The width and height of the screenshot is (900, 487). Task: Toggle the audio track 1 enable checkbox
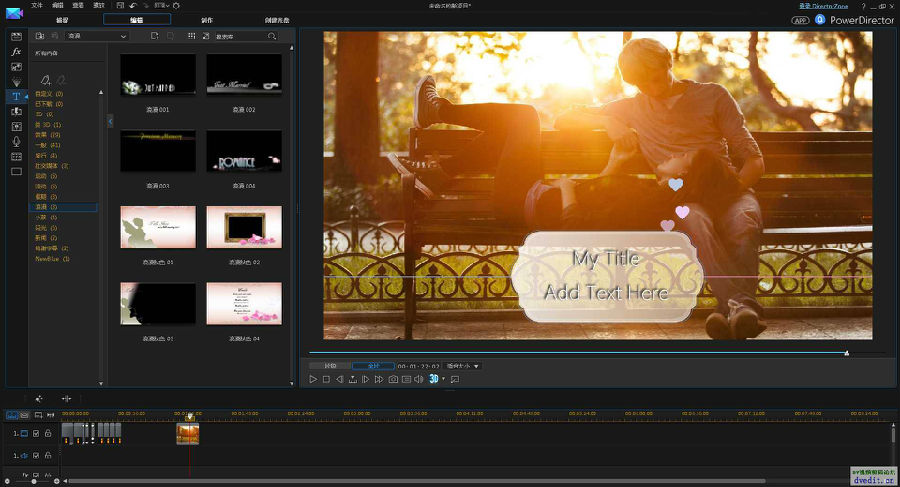[x=36, y=455]
